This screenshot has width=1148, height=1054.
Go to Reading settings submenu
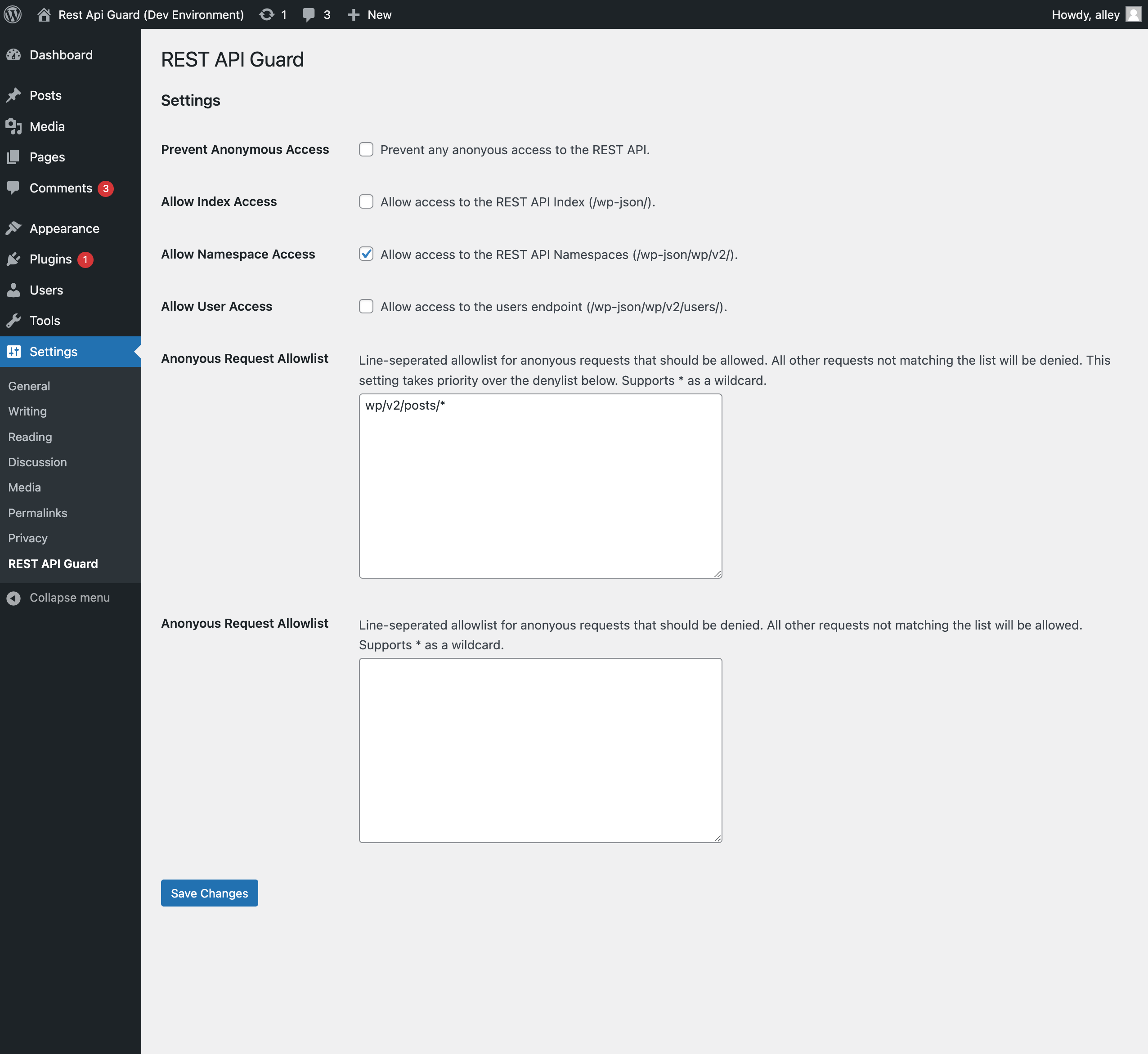(x=30, y=437)
